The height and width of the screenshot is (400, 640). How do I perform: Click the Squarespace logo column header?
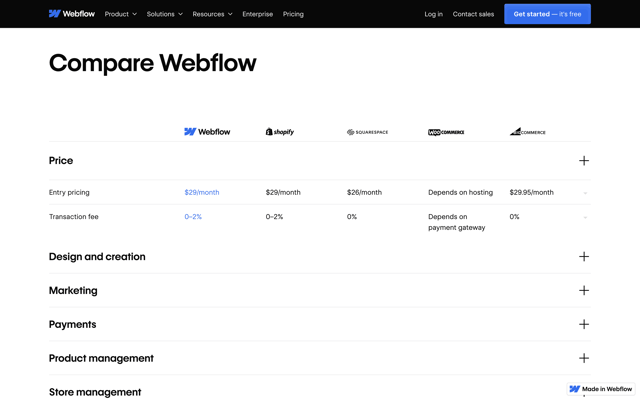coord(367,132)
